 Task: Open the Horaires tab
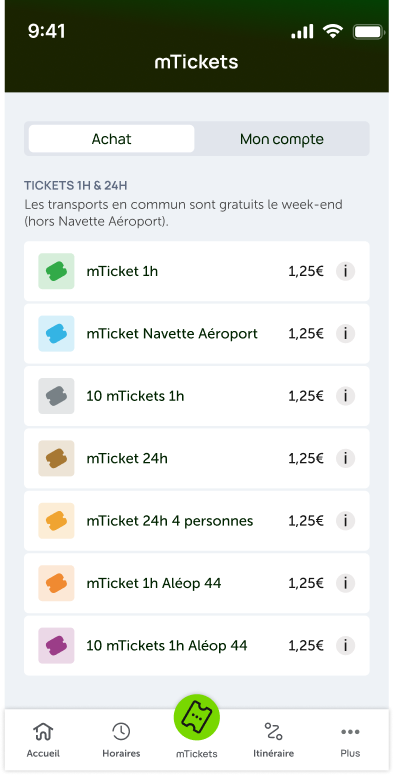click(121, 740)
